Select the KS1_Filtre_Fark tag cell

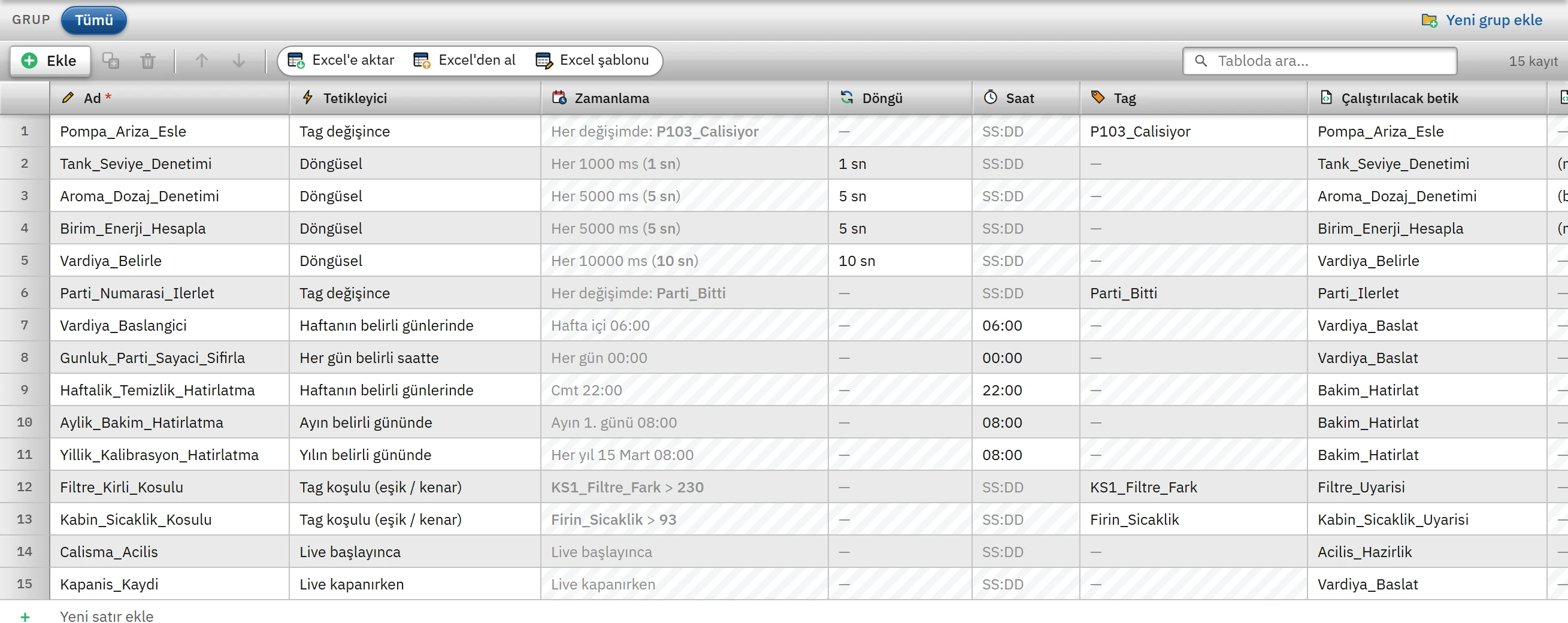tap(1194, 486)
